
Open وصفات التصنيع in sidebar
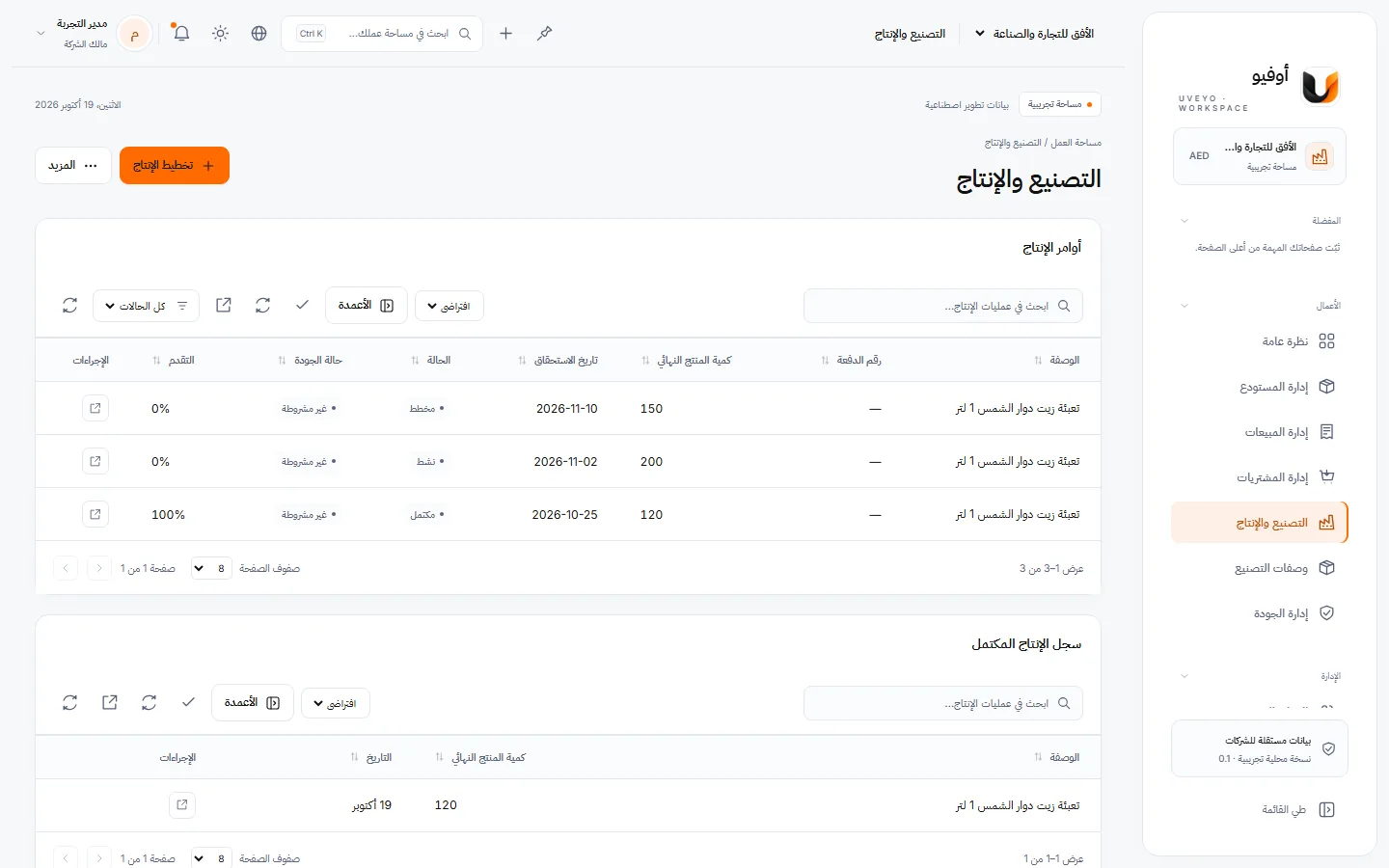(x=1260, y=568)
